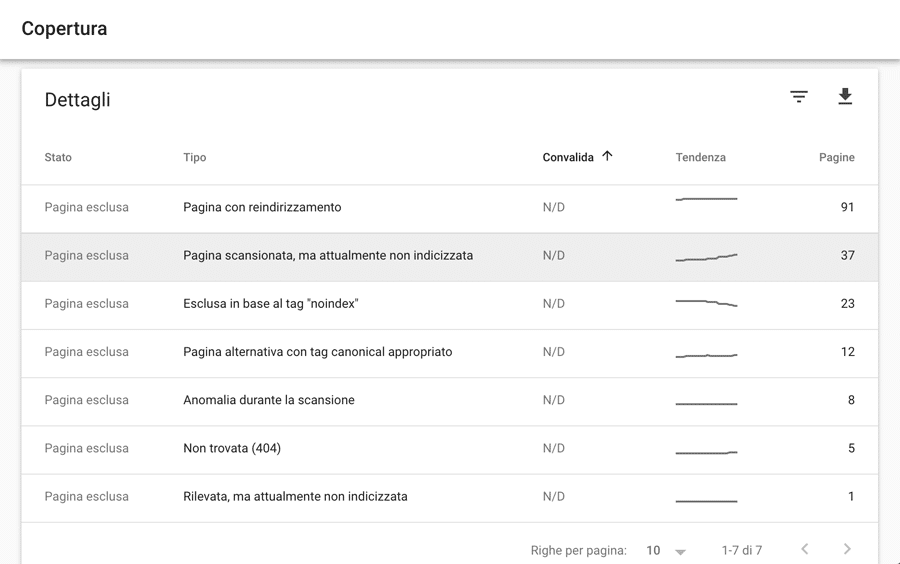Click the page count 91
Screen dimensions: 900x564
(x=847, y=207)
